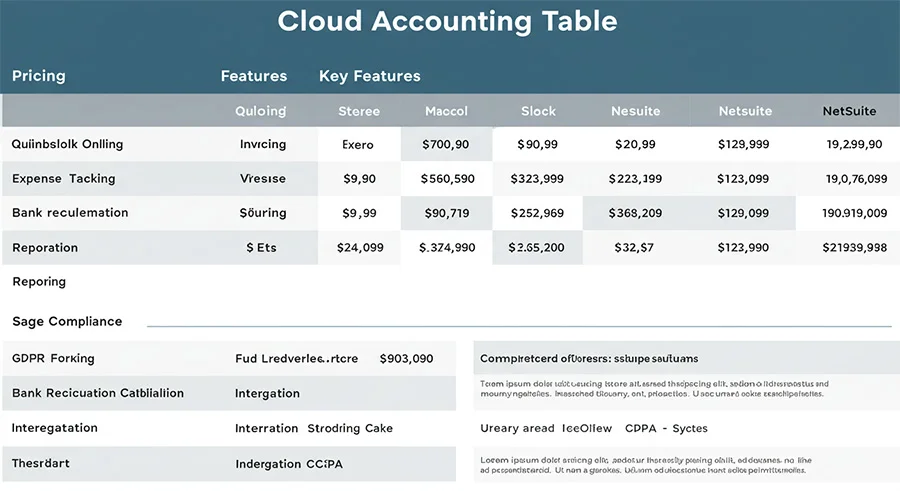Select the $700,90 cell
Image resolution: width=900 pixels, height=491 pixels.
[x=445, y=144]
